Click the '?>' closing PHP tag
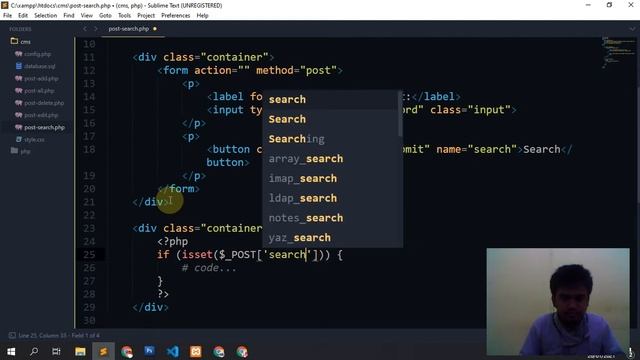Viewport: 640px width, 360px height. pyautogui.click(x=163, y=294)
